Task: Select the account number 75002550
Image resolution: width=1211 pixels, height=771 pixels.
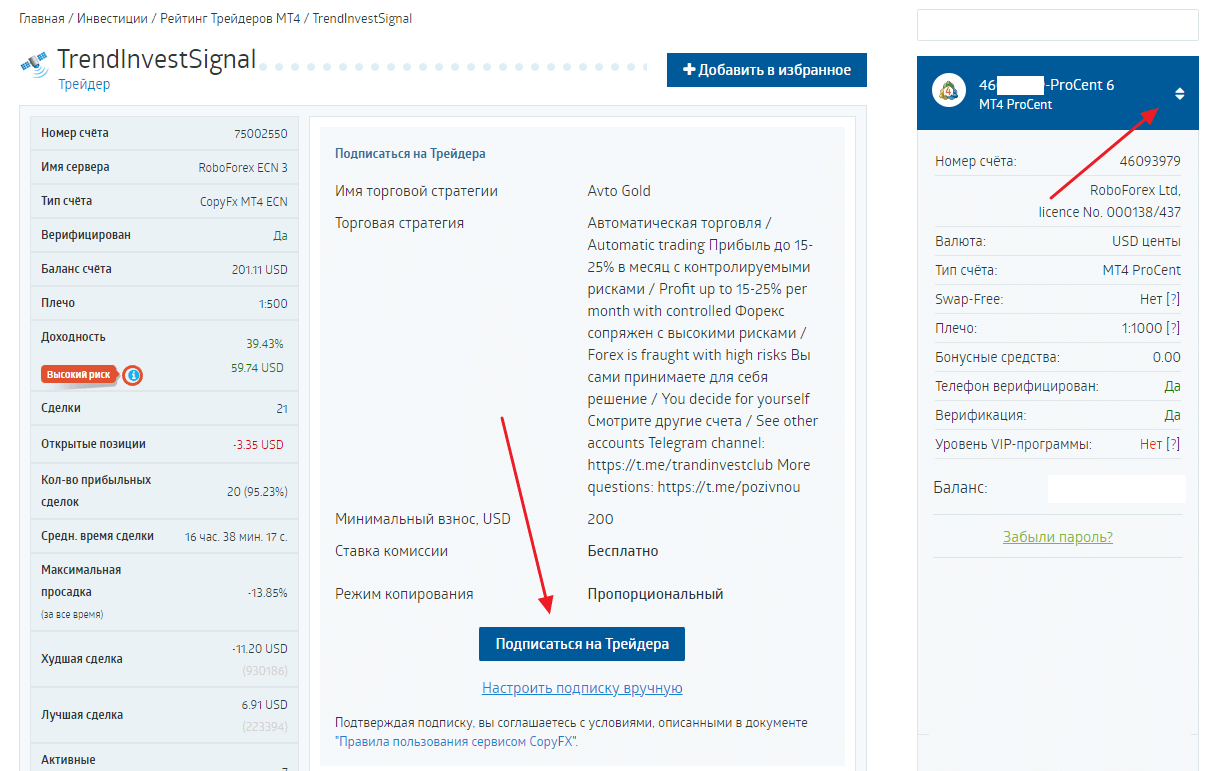Action: click(x=260, y=134)
